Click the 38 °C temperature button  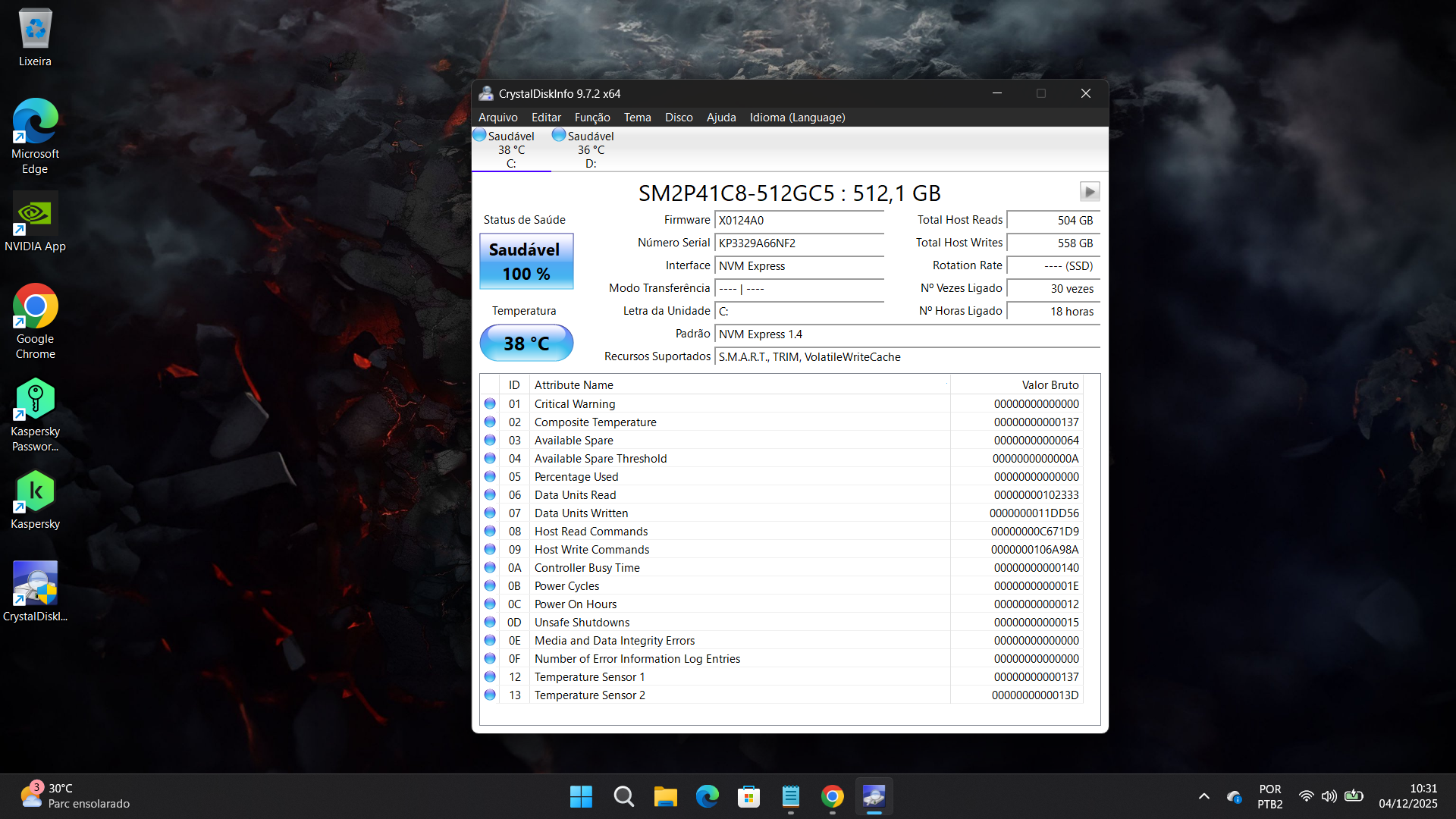[x=526, y=344]
